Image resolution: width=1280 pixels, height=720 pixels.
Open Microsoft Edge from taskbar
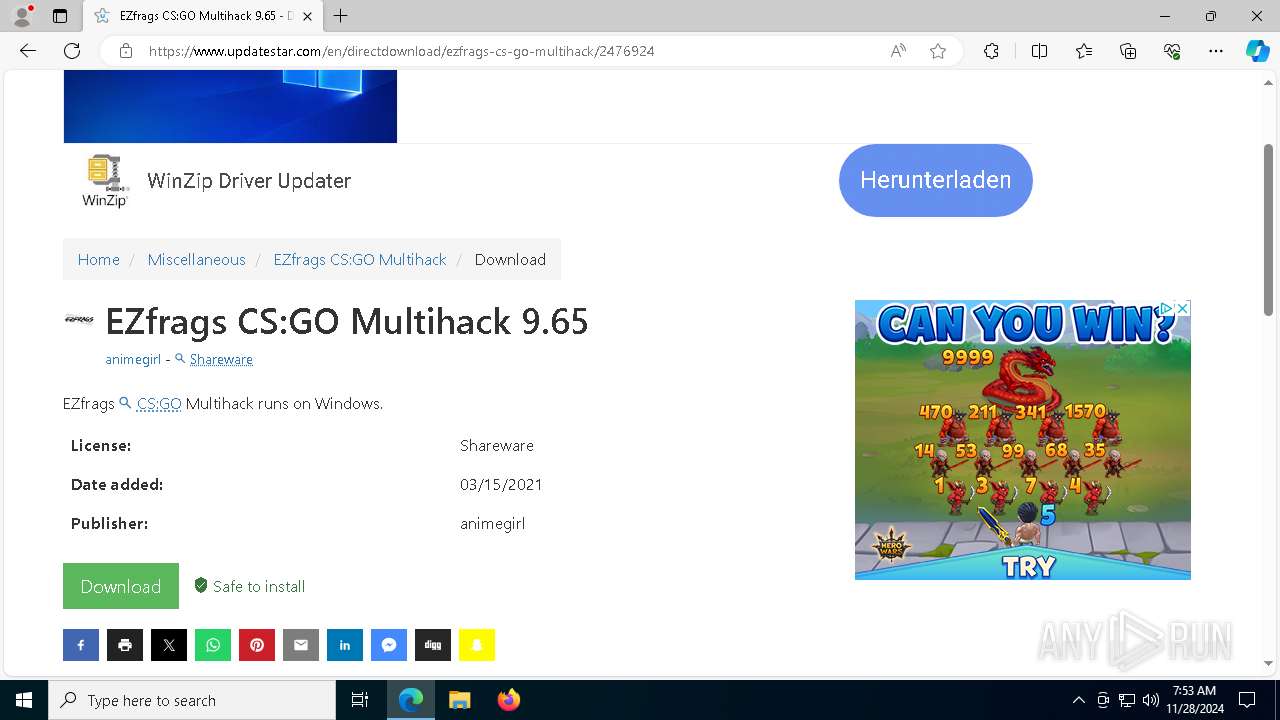point(411,700)
